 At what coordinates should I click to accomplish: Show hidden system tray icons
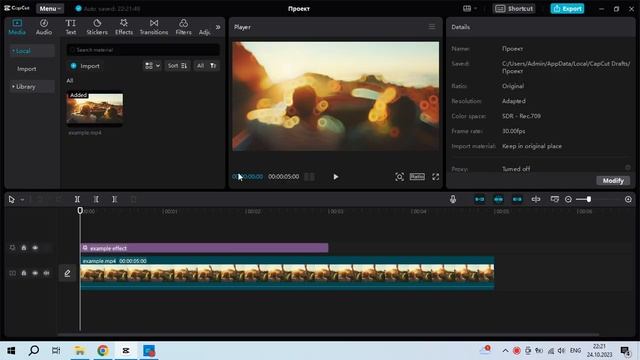tap(505, 351)
